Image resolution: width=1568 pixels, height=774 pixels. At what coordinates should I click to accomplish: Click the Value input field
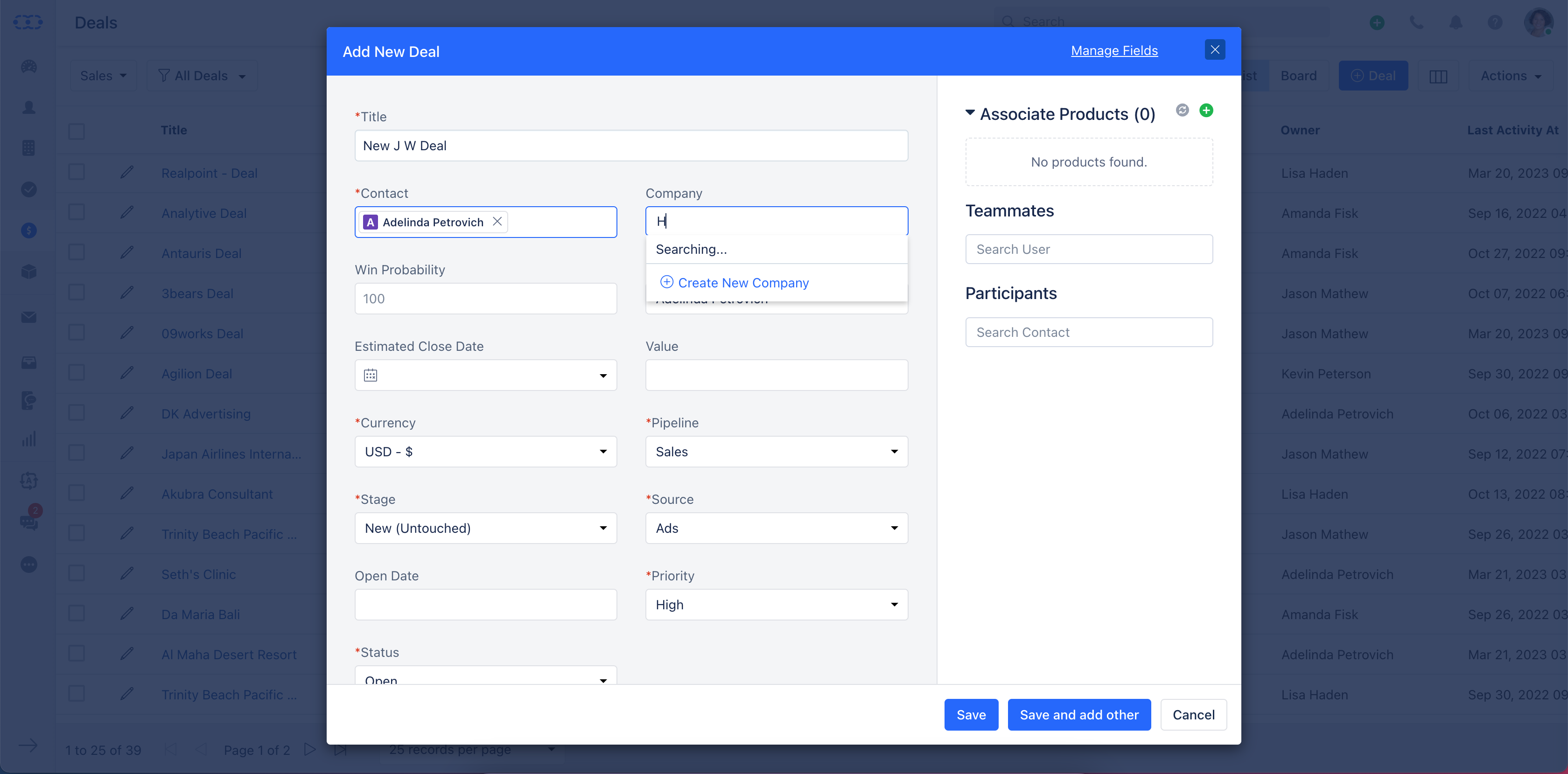pyautogui.click(x=777, y=375)
